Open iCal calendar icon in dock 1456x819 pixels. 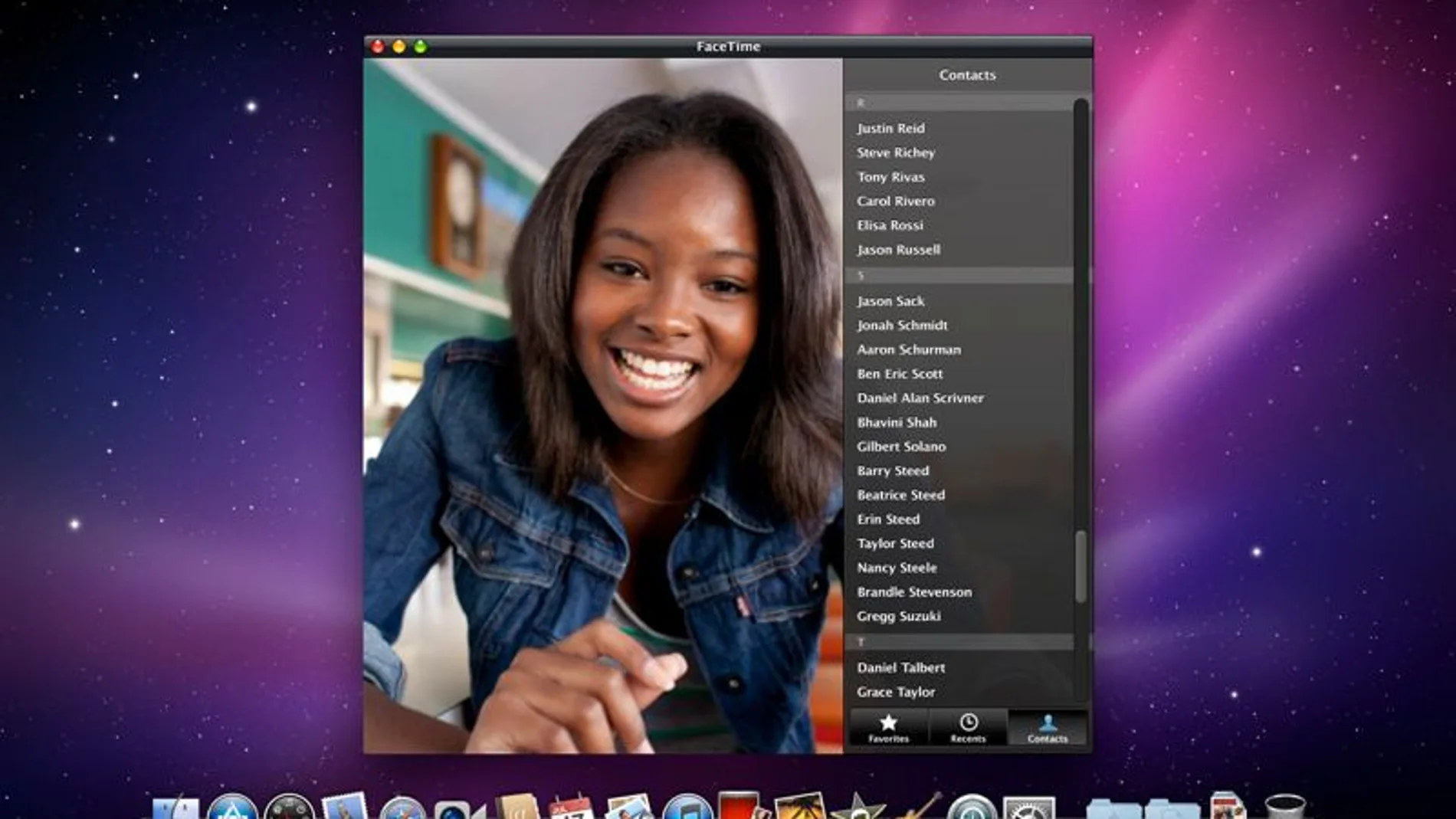click(571, 808)
